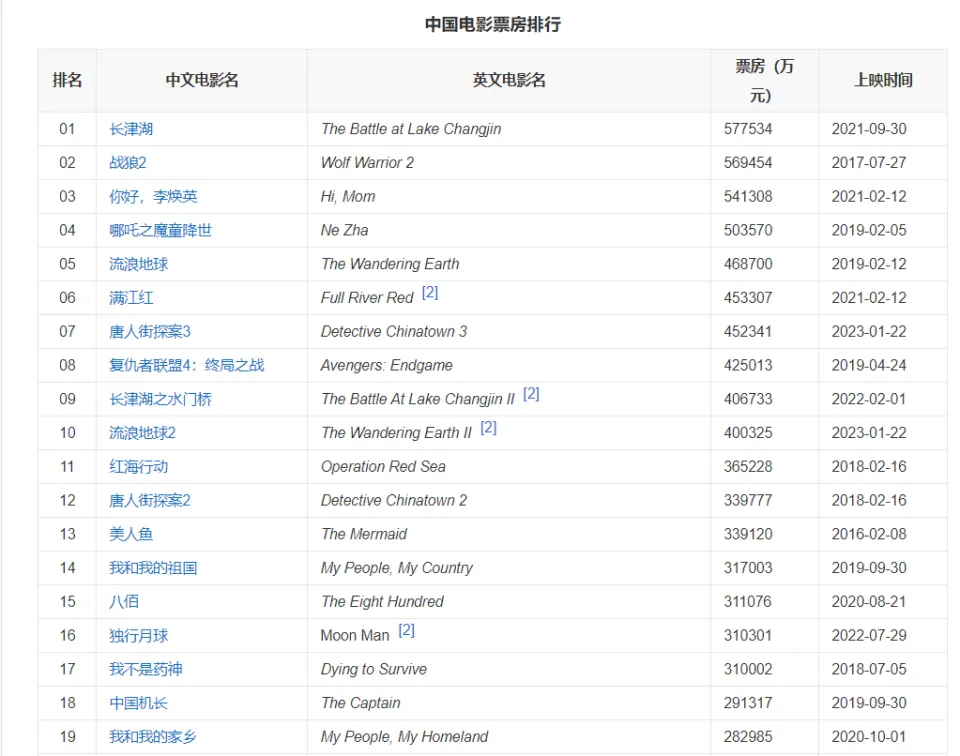The height and width of the screenshot is (756, 960).
Task: Select box office value 468700
Action: pyautogui.click(x=748, y=264)
